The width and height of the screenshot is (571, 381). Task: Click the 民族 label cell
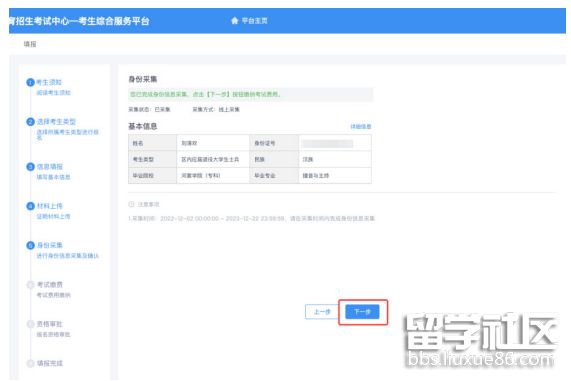pos(274,160)
